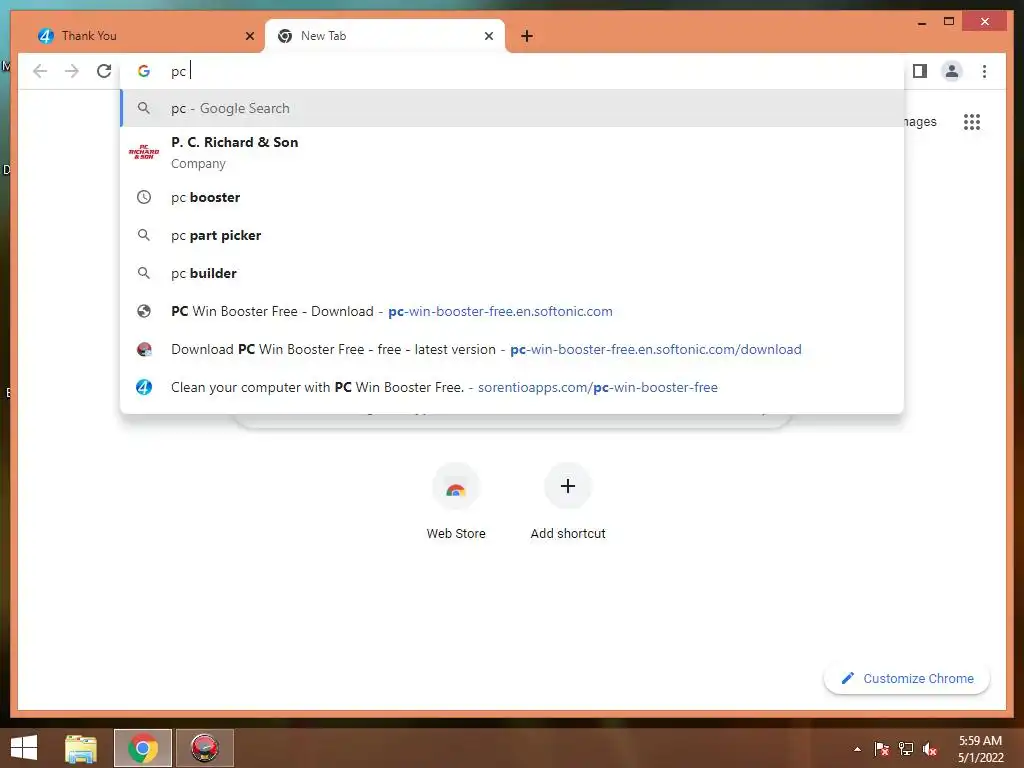The width and height of the screenshot is (1024, 768).
Task: Click the P. C. Richard & Son logo icon
Action: (144, 152)
